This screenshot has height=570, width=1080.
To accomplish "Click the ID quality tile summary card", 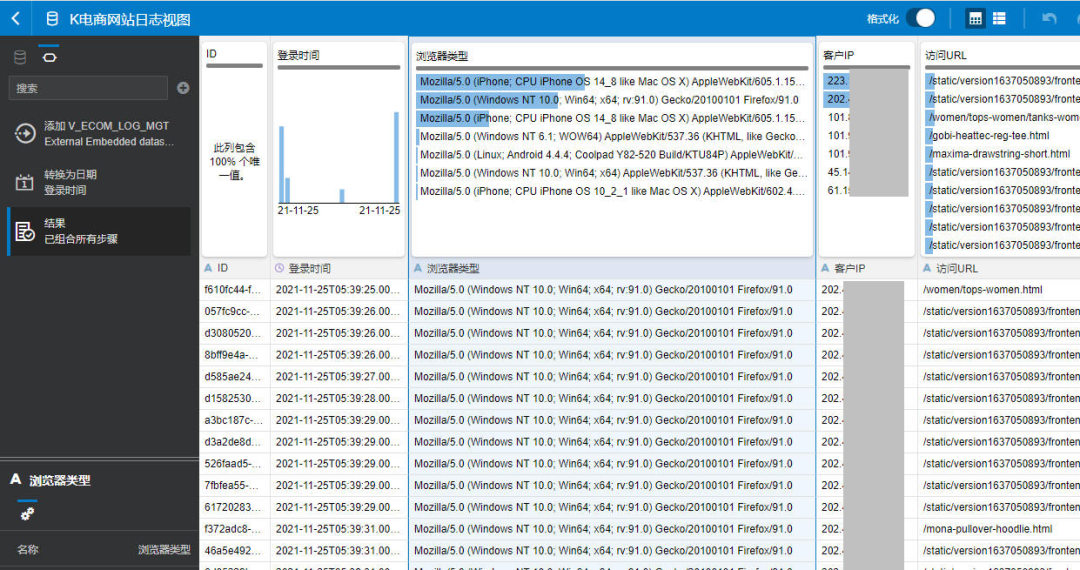I will click(x=235, y=149).
